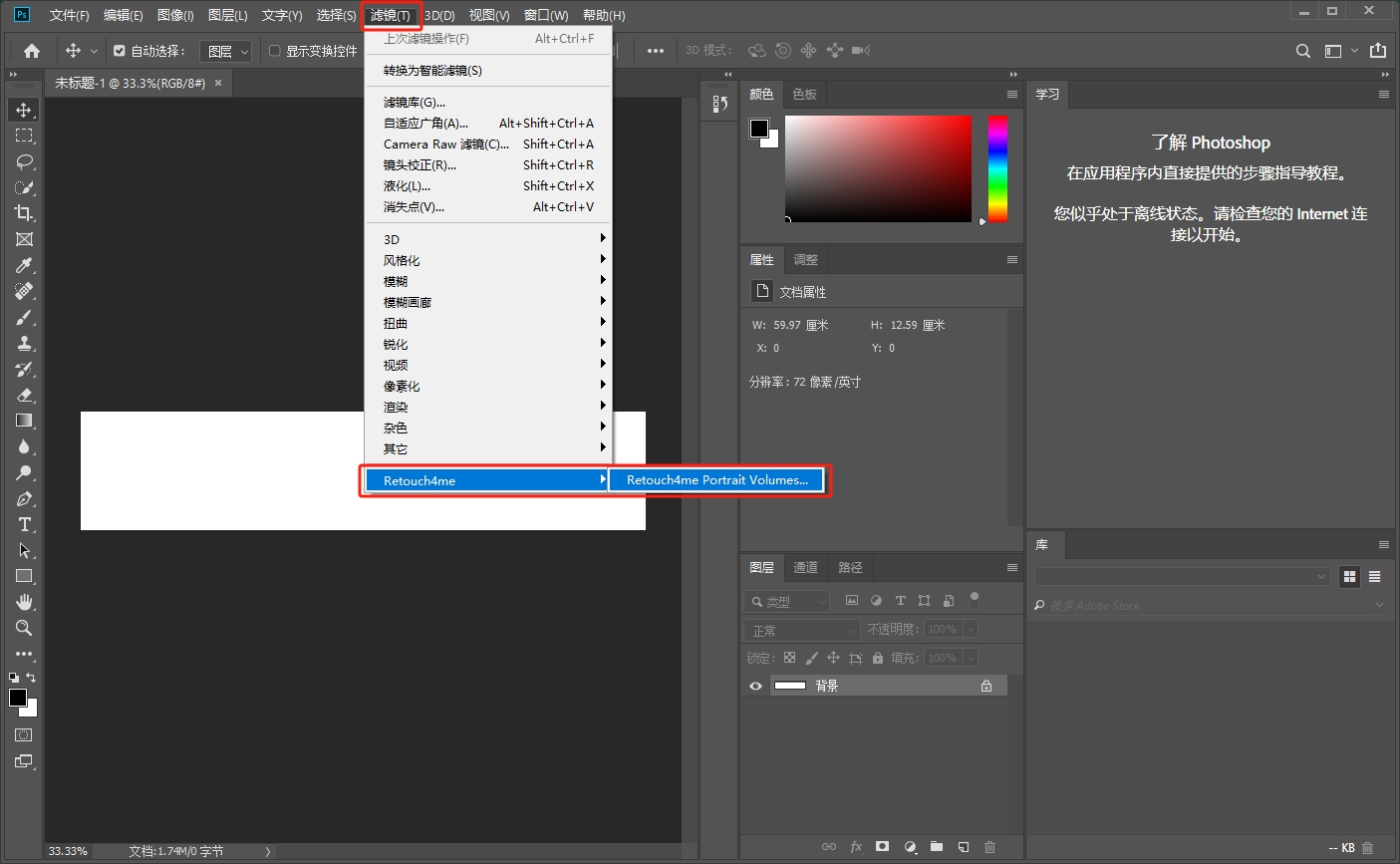The image size is (1400, 864).
Task: Select the Crop tool in the toolbar
Action: click(x=23, y=212)
